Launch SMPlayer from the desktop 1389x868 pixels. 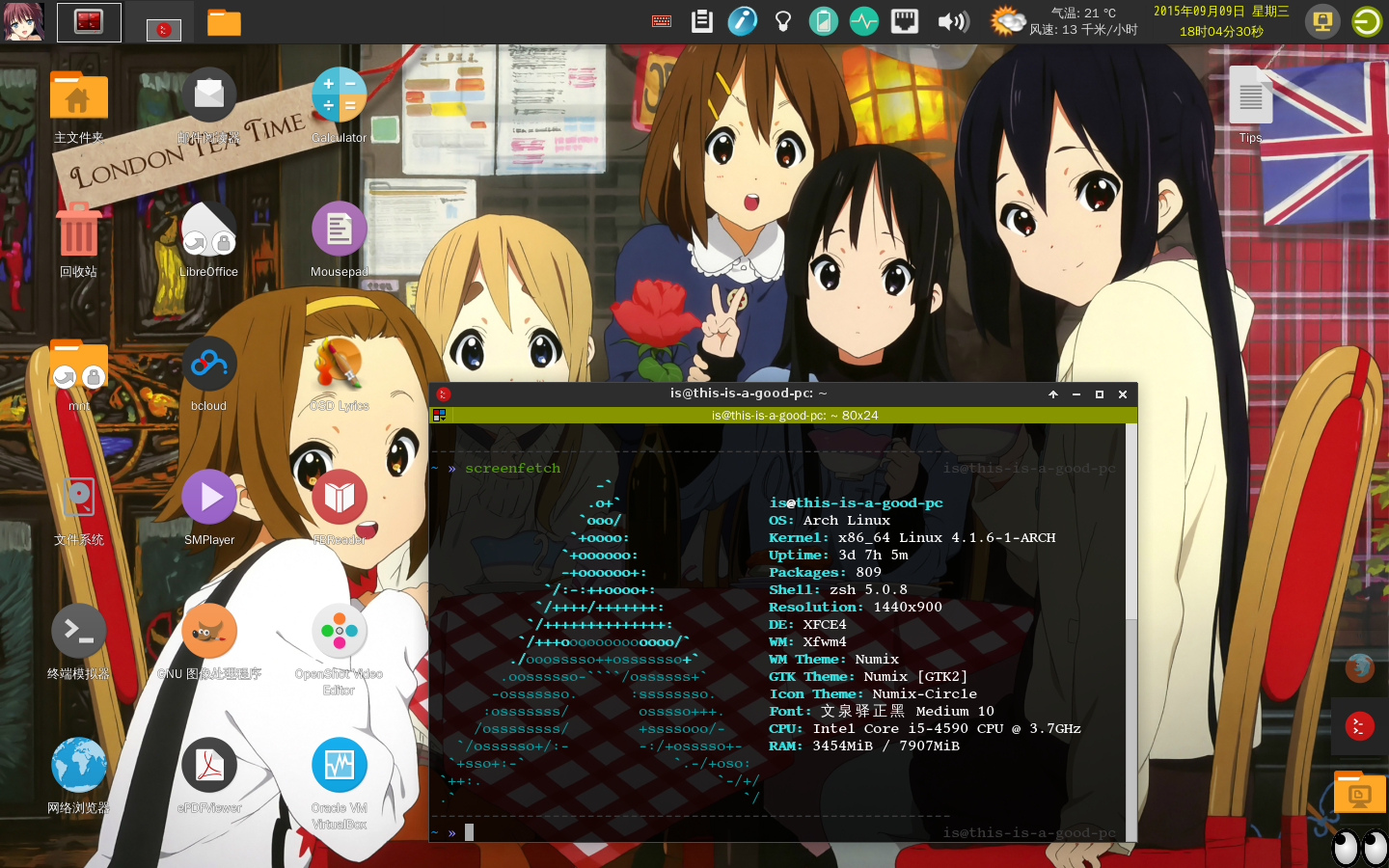click(209, 498)
